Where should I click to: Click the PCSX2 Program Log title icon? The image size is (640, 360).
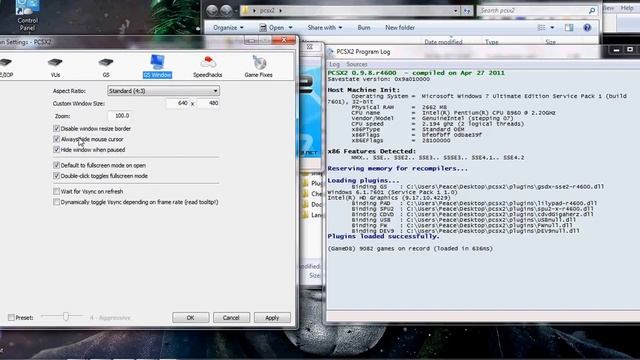331,51
